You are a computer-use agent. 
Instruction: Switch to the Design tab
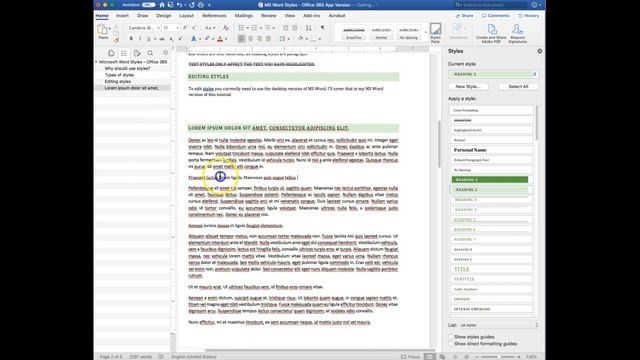click(164, 16)
